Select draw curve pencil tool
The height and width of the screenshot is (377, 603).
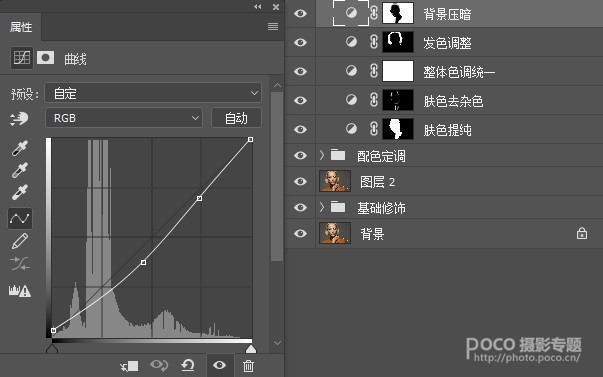(20, 241)
